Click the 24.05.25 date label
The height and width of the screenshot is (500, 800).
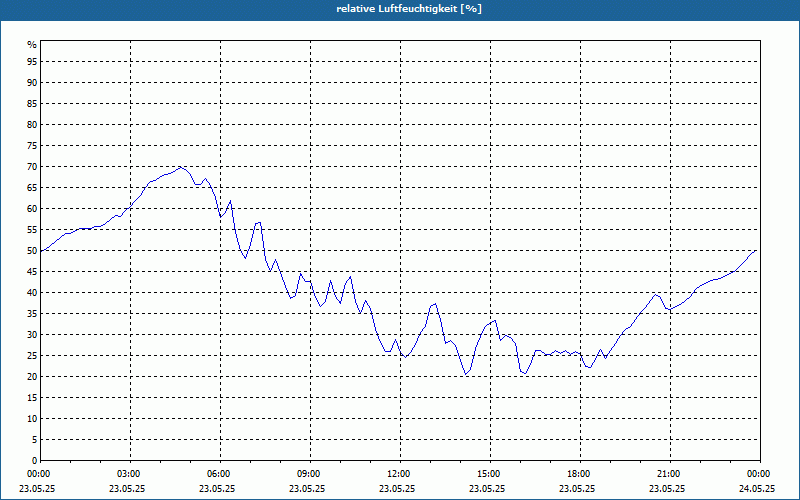(x=757, y=489)
